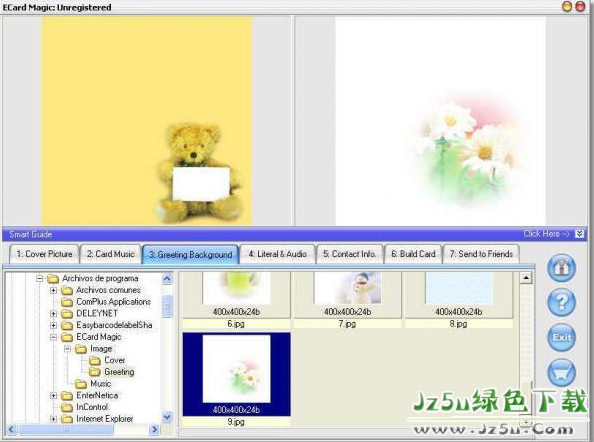Go to the 6: Build Card tab
594x442 pixels.
click(x=413, y=254)
